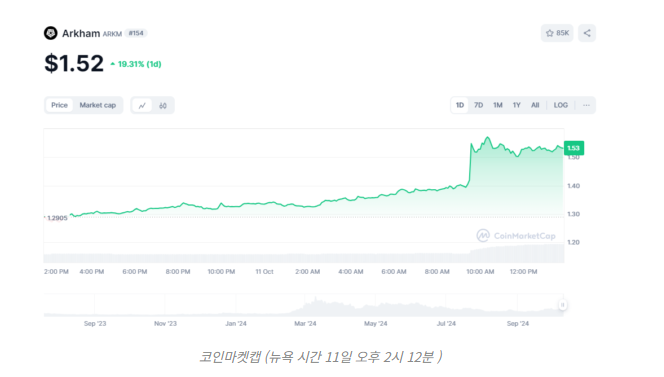Click the #154 rank badge

tap(136, 33)
